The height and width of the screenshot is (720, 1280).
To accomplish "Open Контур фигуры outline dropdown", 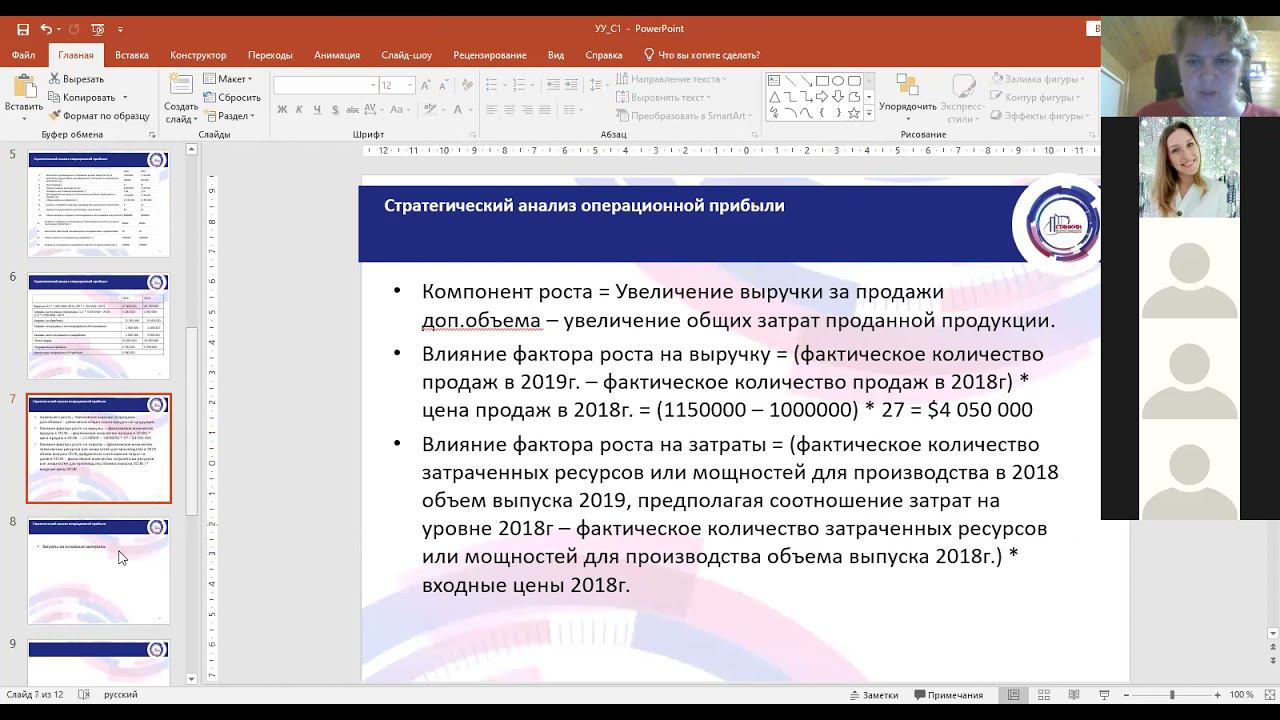I will (x=1037, y=97).
